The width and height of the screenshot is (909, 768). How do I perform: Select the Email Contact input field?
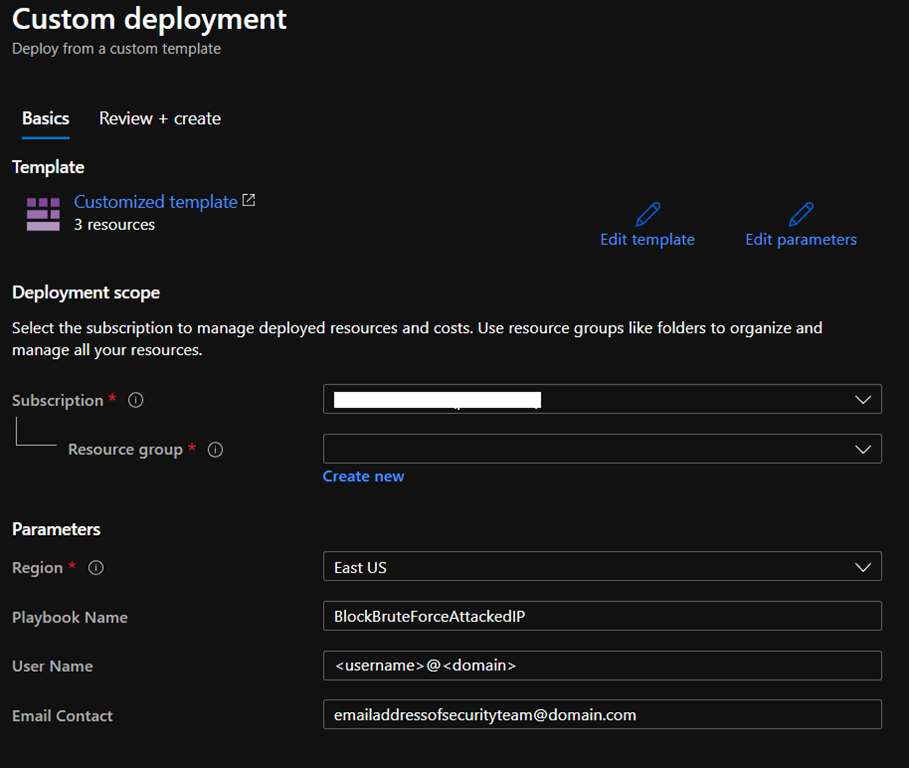pos(602,715)
